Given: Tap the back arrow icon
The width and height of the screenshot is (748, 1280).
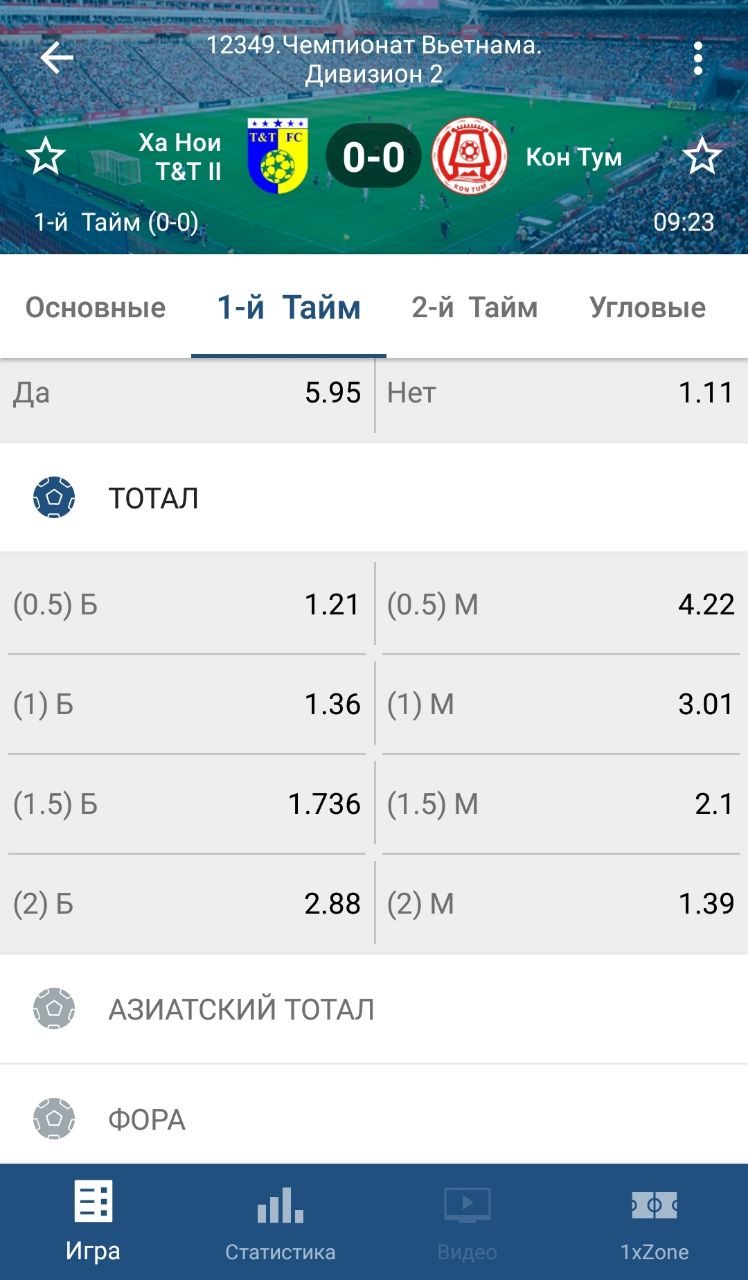Looking at the screenshot, I should point(56,58).
